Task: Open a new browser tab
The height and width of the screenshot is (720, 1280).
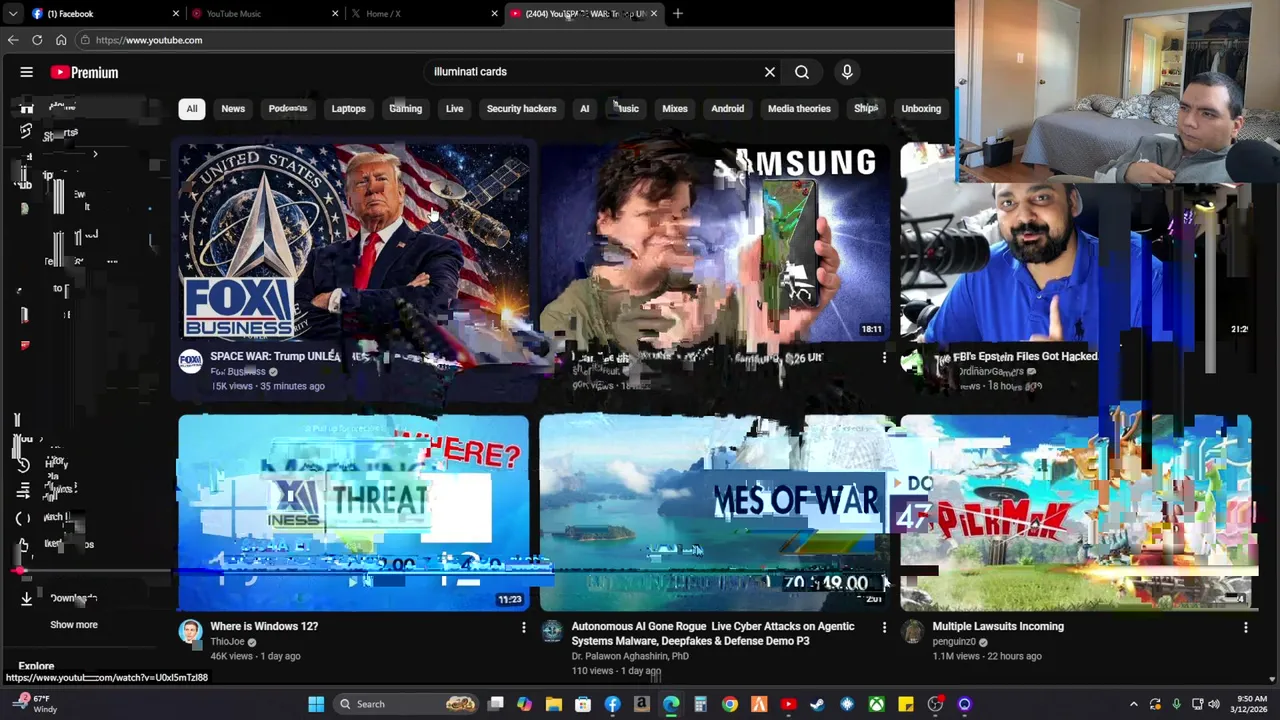Action: [678, 13]
